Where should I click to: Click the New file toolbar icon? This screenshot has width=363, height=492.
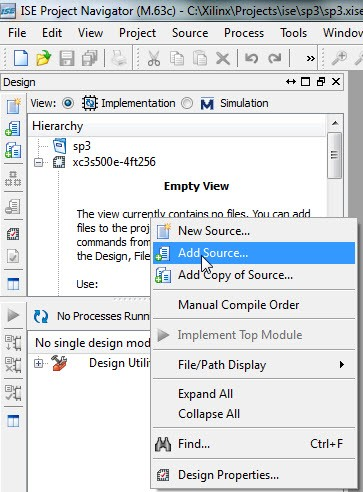click(21, 58)
